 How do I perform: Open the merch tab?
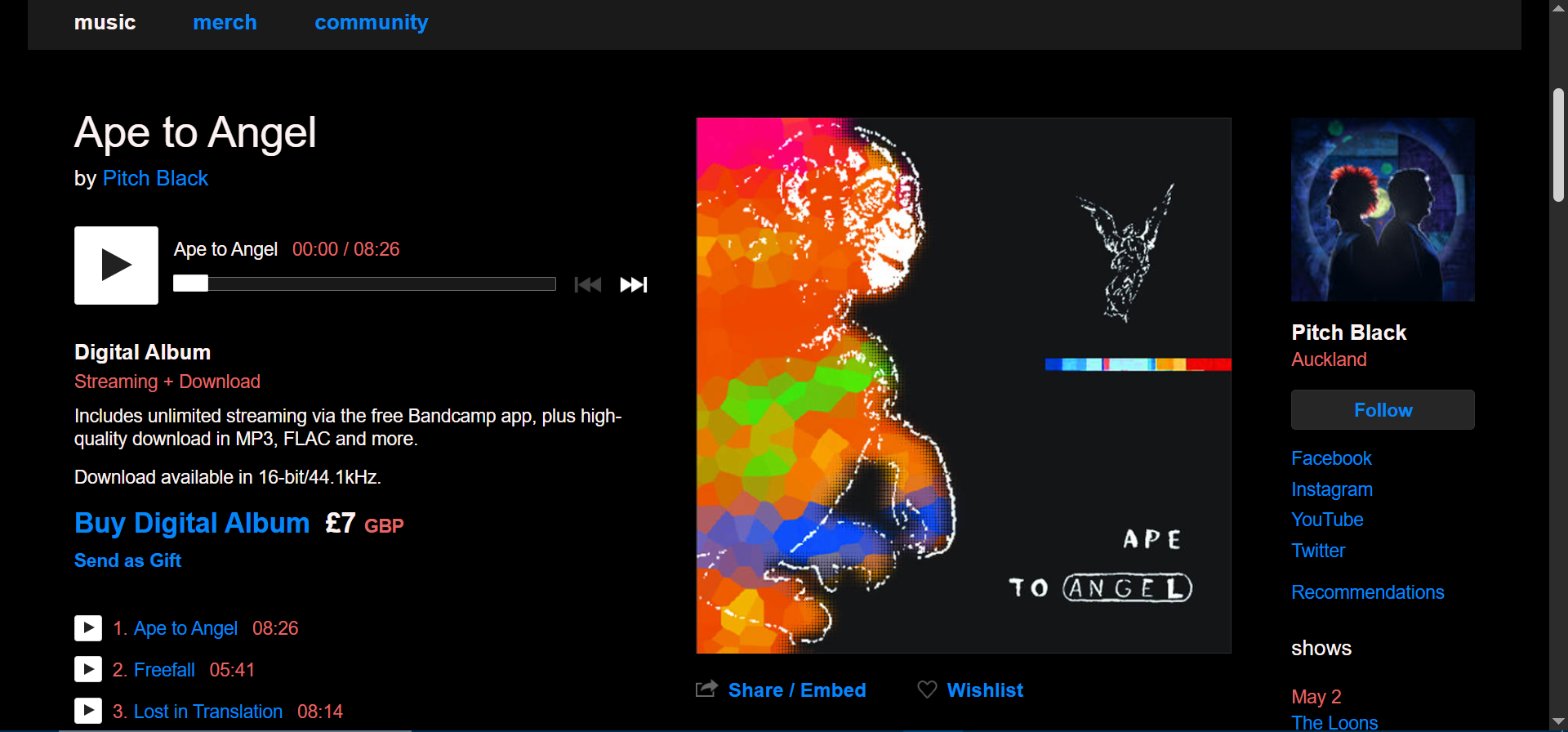[225, 23]
